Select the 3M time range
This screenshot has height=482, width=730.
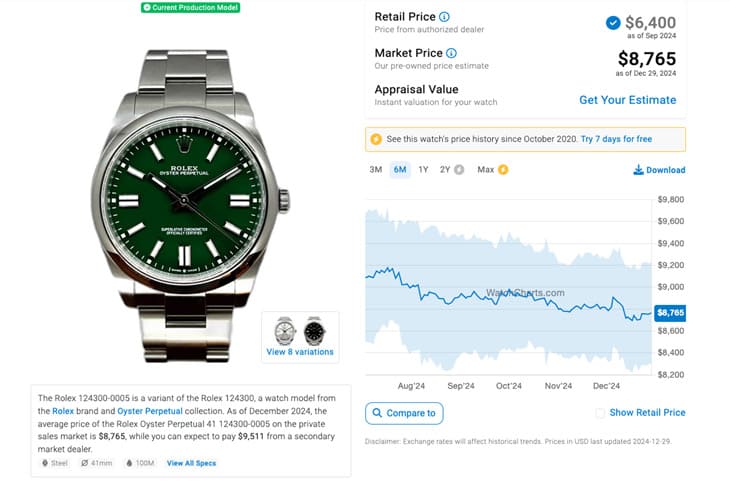[376, 170]
